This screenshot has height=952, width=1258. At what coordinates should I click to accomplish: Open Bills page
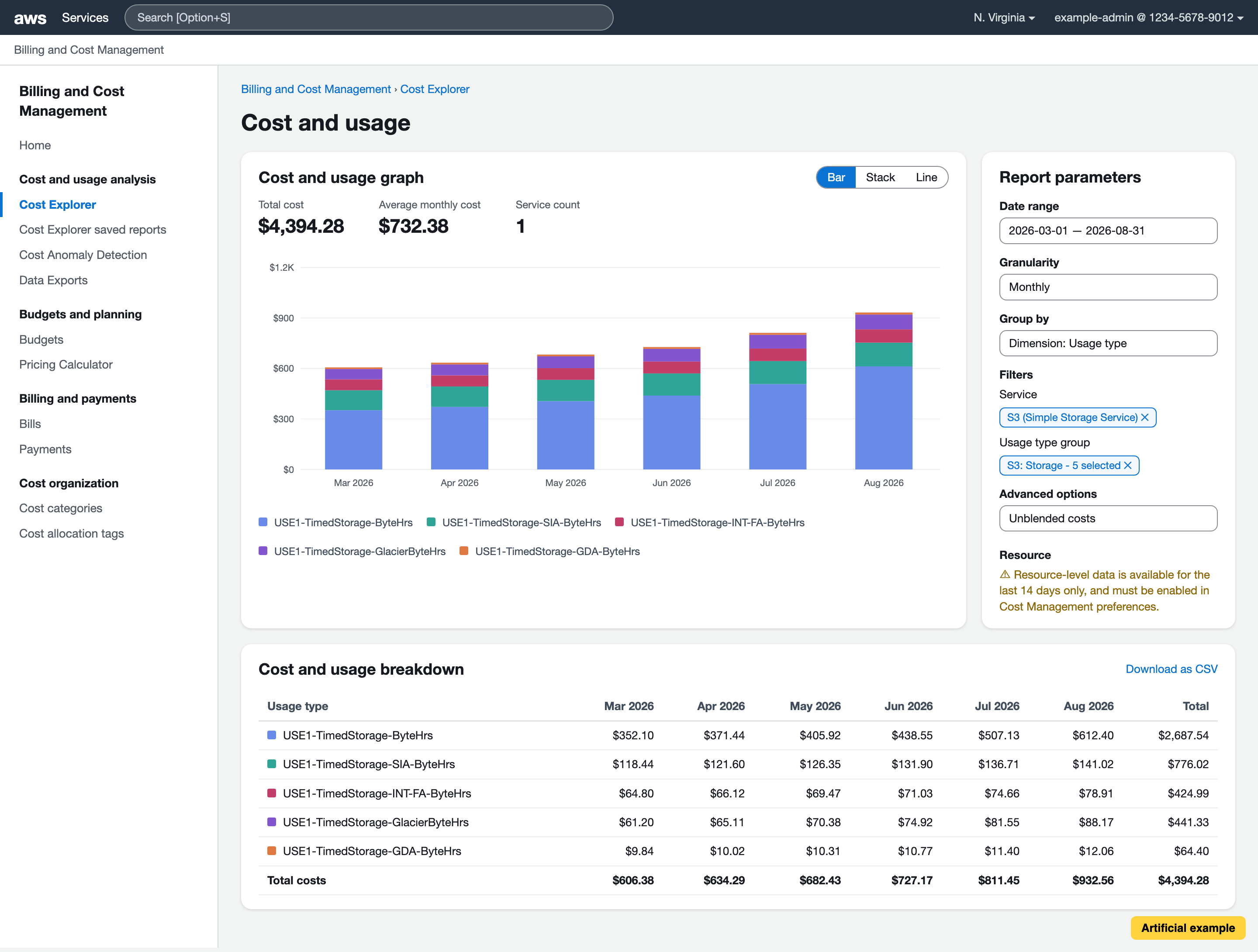[x=30, y=424]
